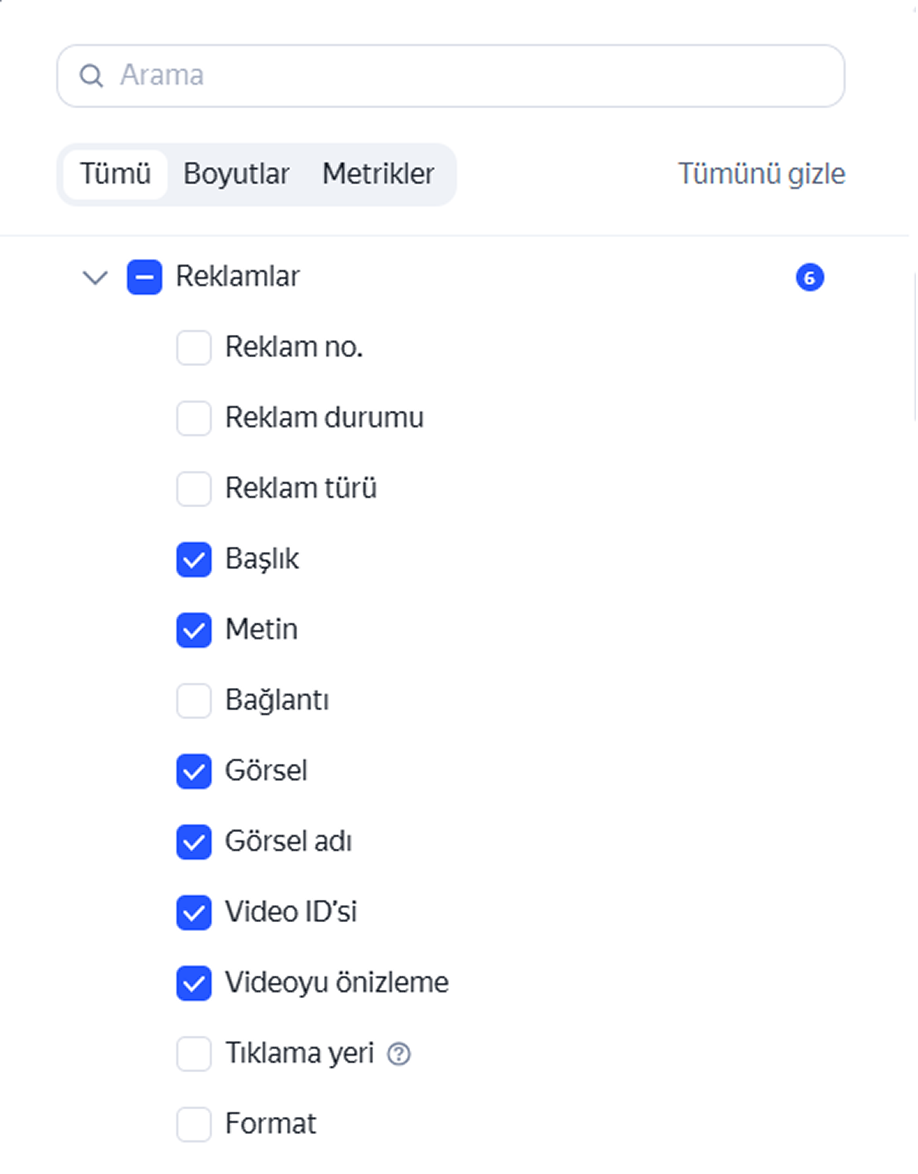The width and height of the screenshot is (918, 1174).
Task: Click the help icon beside Tıklama yeri
Action: click(x=398, y=1054)
